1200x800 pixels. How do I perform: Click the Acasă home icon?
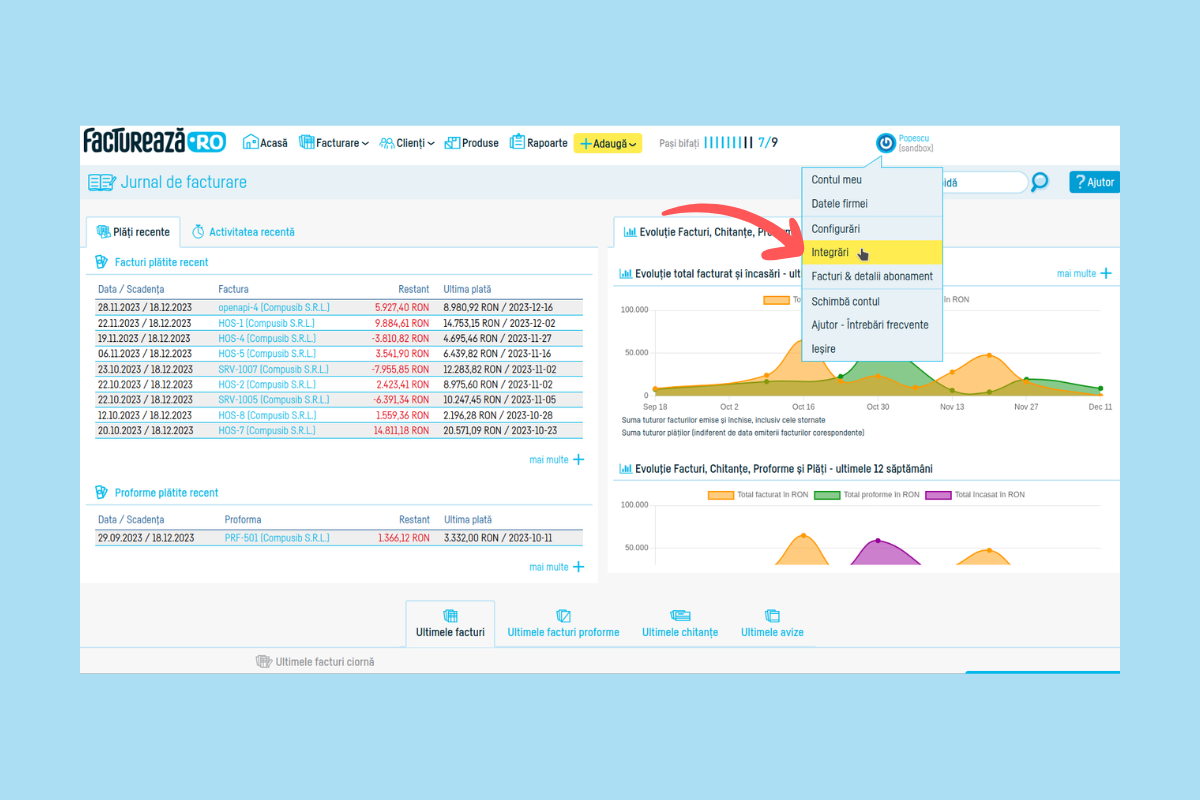pos(251,143)
